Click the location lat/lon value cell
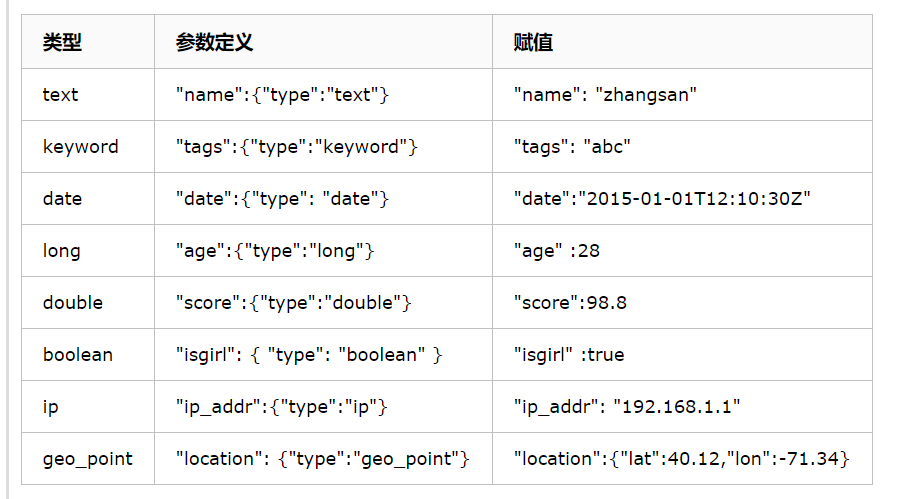912x499 pixels. pos(682,459)
